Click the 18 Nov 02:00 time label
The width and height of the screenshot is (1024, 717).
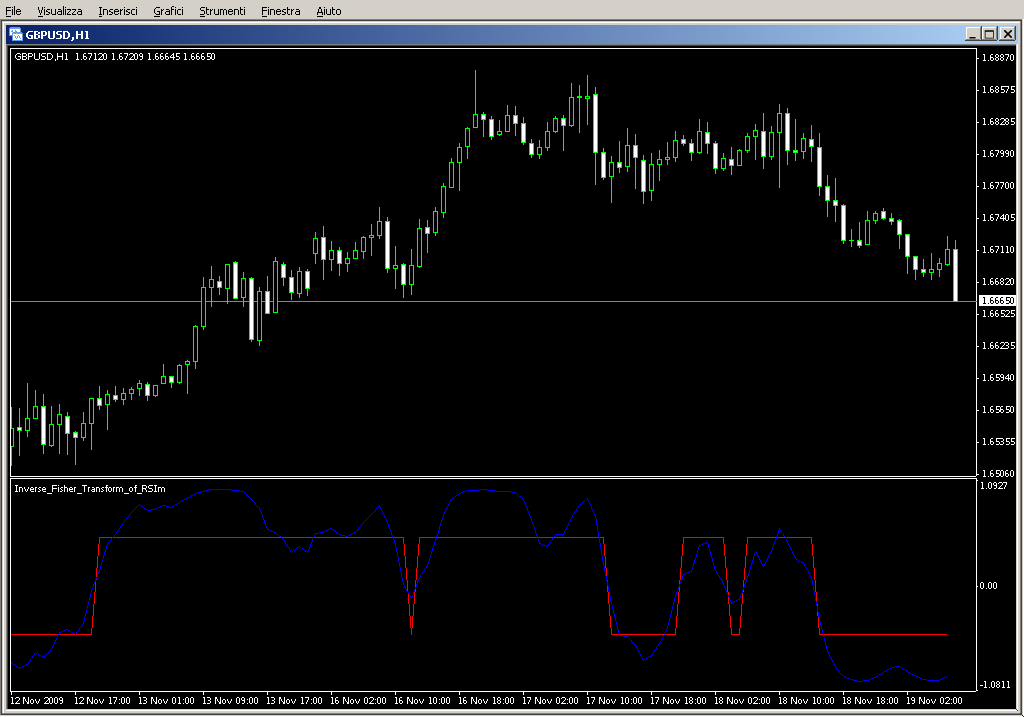point(742,701)
